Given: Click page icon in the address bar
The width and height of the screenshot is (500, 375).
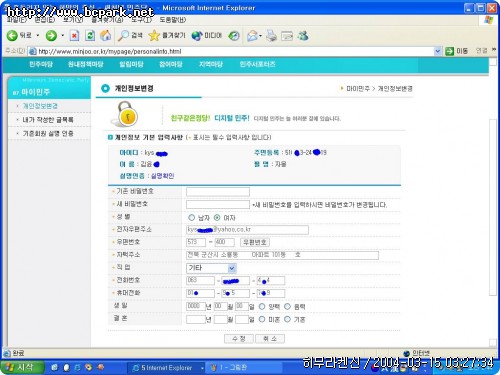Looking at the screenshot, I should 32,51.
